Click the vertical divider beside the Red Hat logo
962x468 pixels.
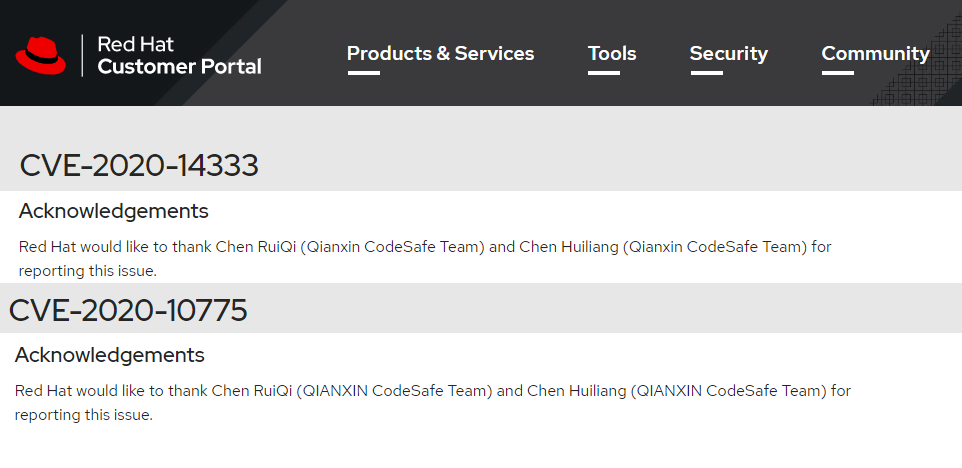point(82,55)
